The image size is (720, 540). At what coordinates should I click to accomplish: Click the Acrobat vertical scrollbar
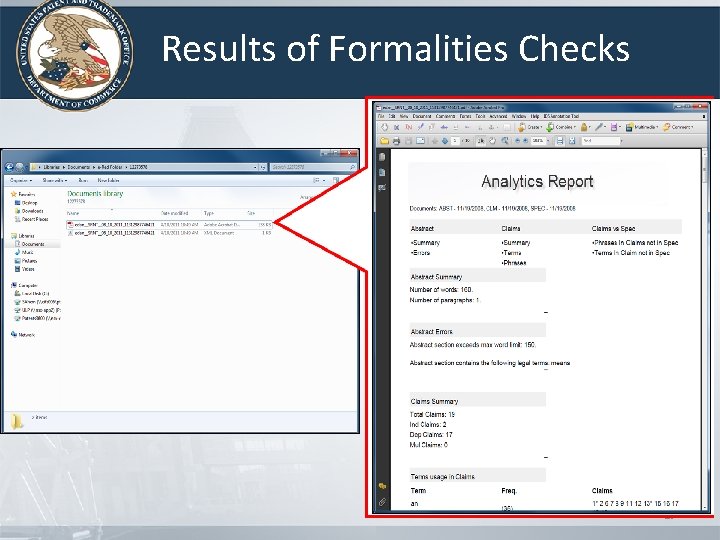(x=705, y=329)
